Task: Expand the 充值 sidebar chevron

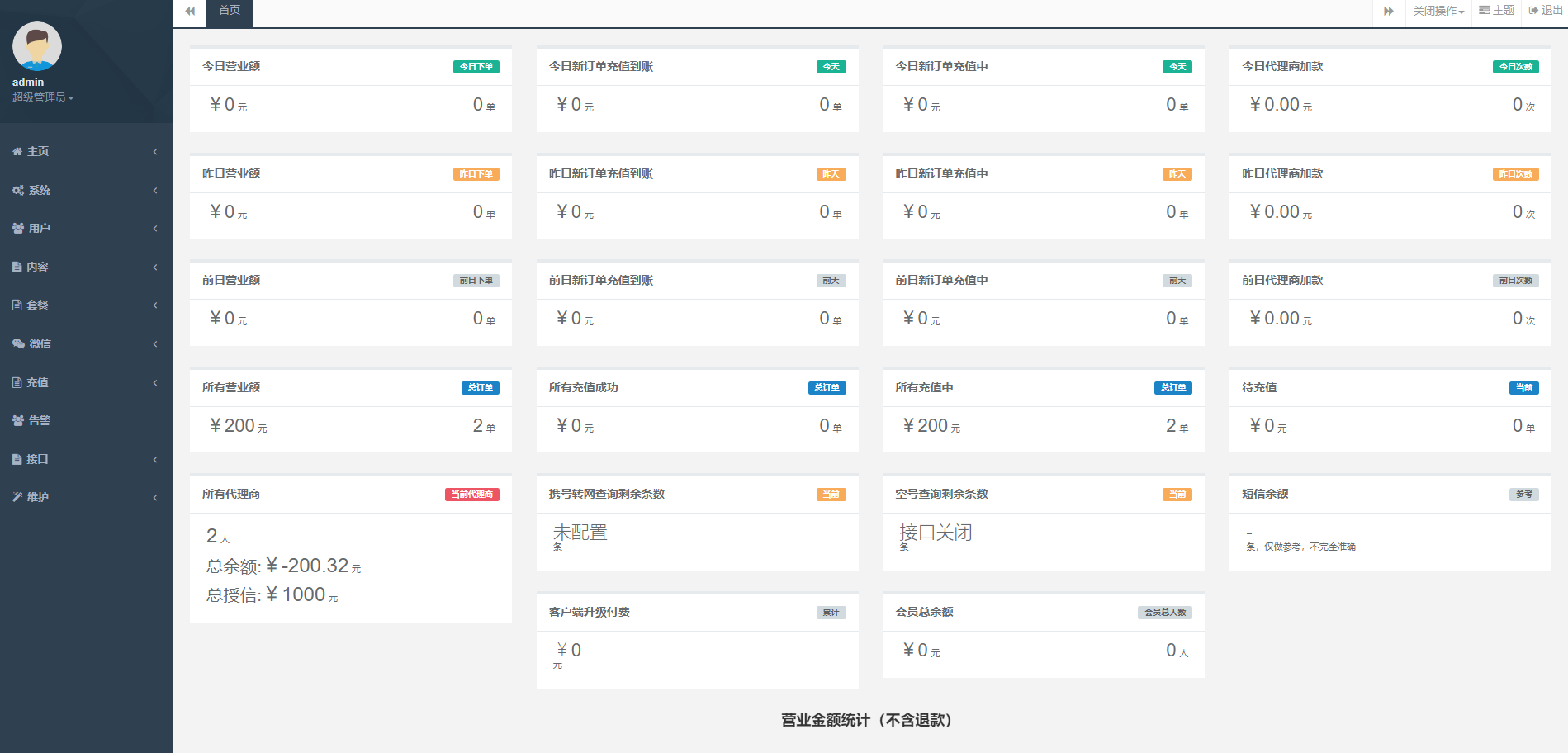Action: coord(155,383)
